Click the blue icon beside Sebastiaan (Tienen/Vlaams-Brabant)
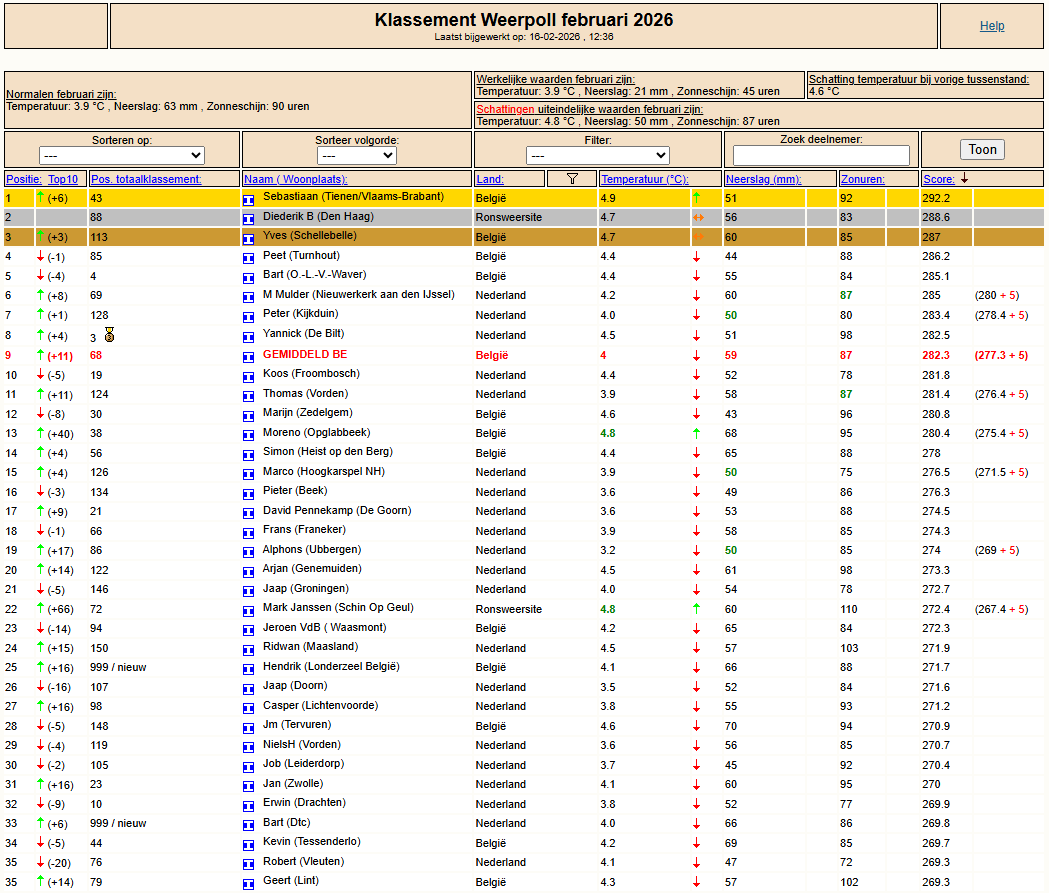The height and width of the screenshot is (893, 1049). (x=249, y=199)
